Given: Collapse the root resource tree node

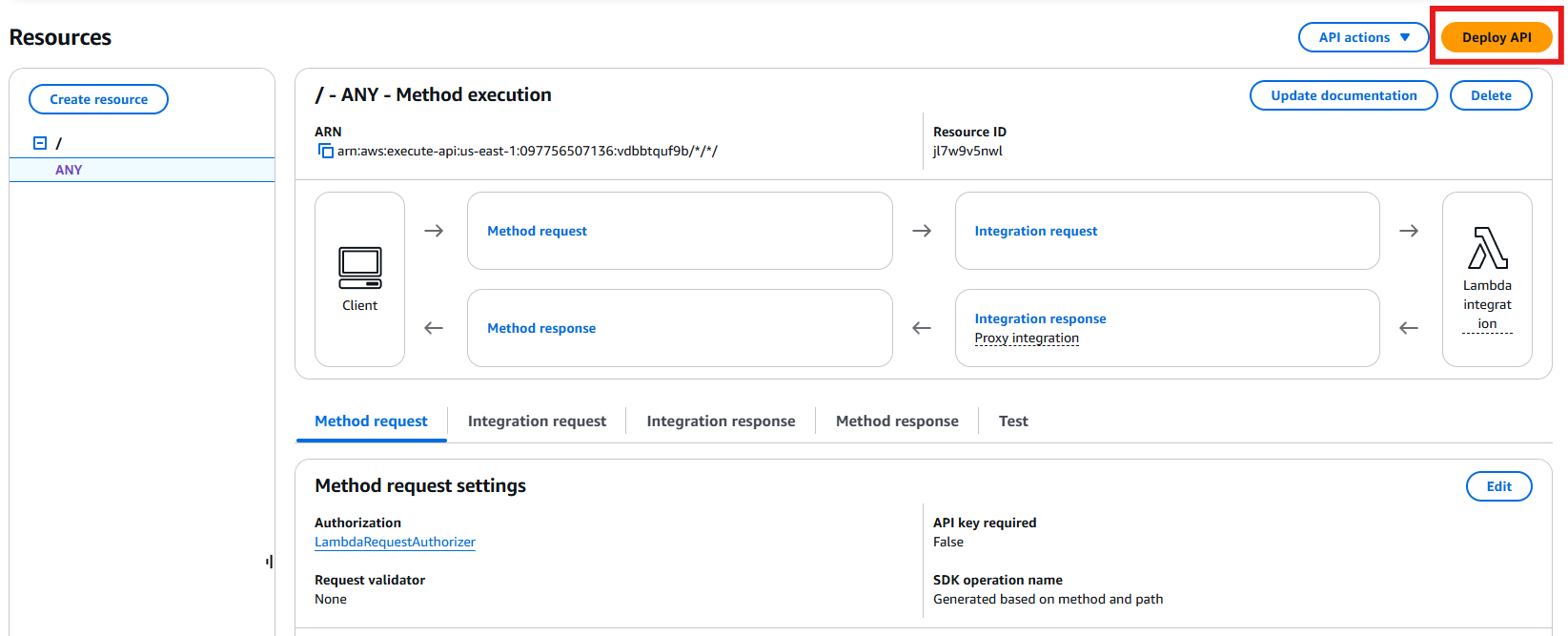Looking at the screenshot, I should tap(40, 143).
